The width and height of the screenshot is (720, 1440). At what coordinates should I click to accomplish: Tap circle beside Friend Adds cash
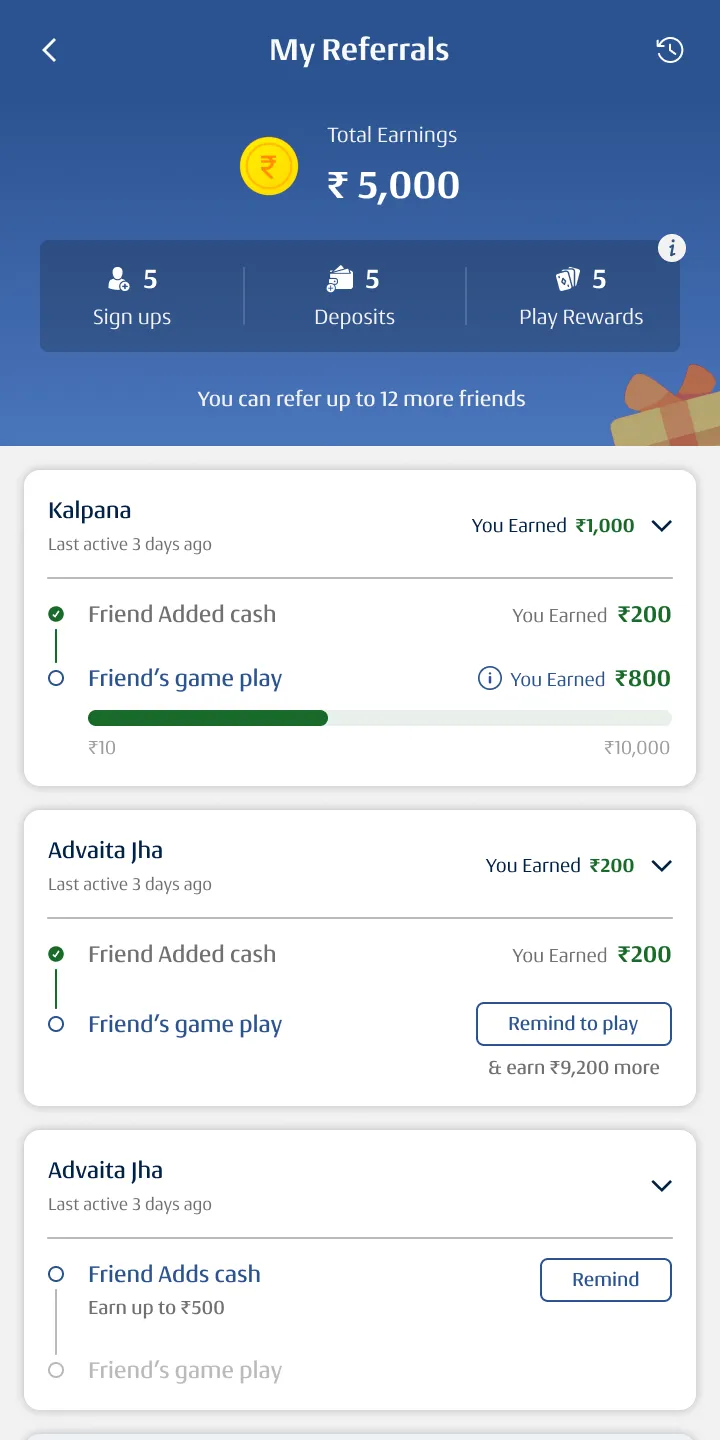click(56, 1274)
